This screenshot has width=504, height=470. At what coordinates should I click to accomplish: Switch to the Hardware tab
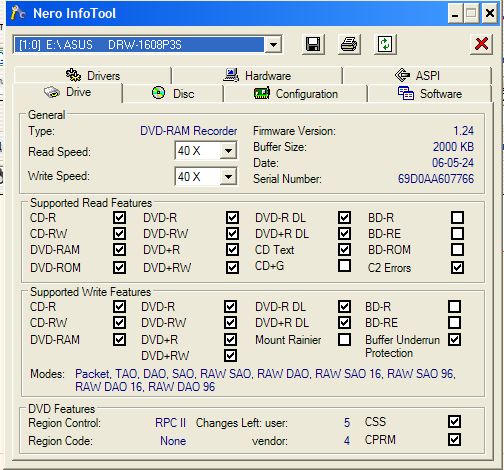pos(257,76)
